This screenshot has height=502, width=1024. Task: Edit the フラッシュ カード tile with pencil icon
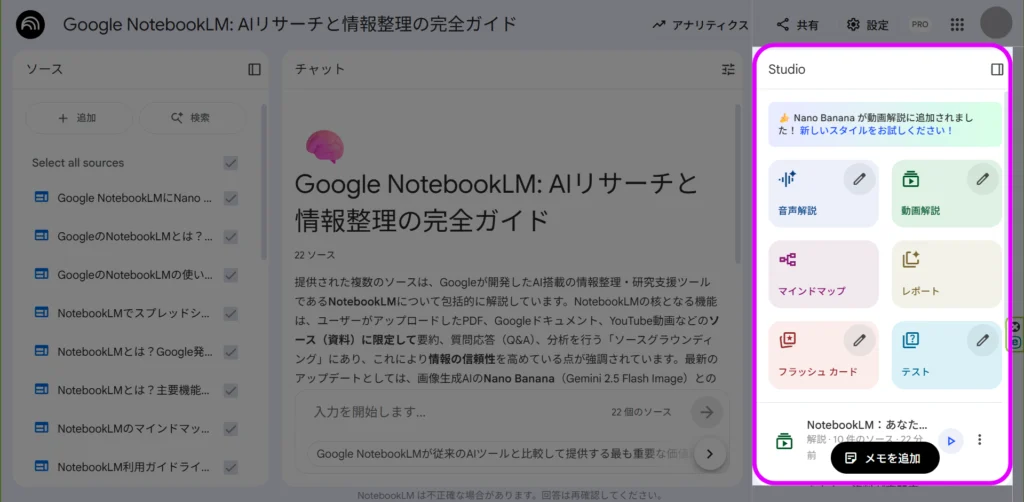[x=859, y=340]
